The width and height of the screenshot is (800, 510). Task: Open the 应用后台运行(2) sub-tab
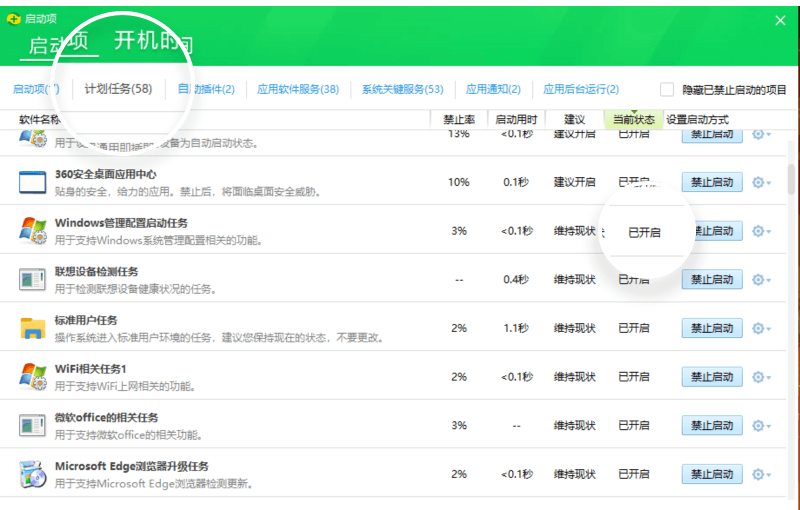click(581, 89)
